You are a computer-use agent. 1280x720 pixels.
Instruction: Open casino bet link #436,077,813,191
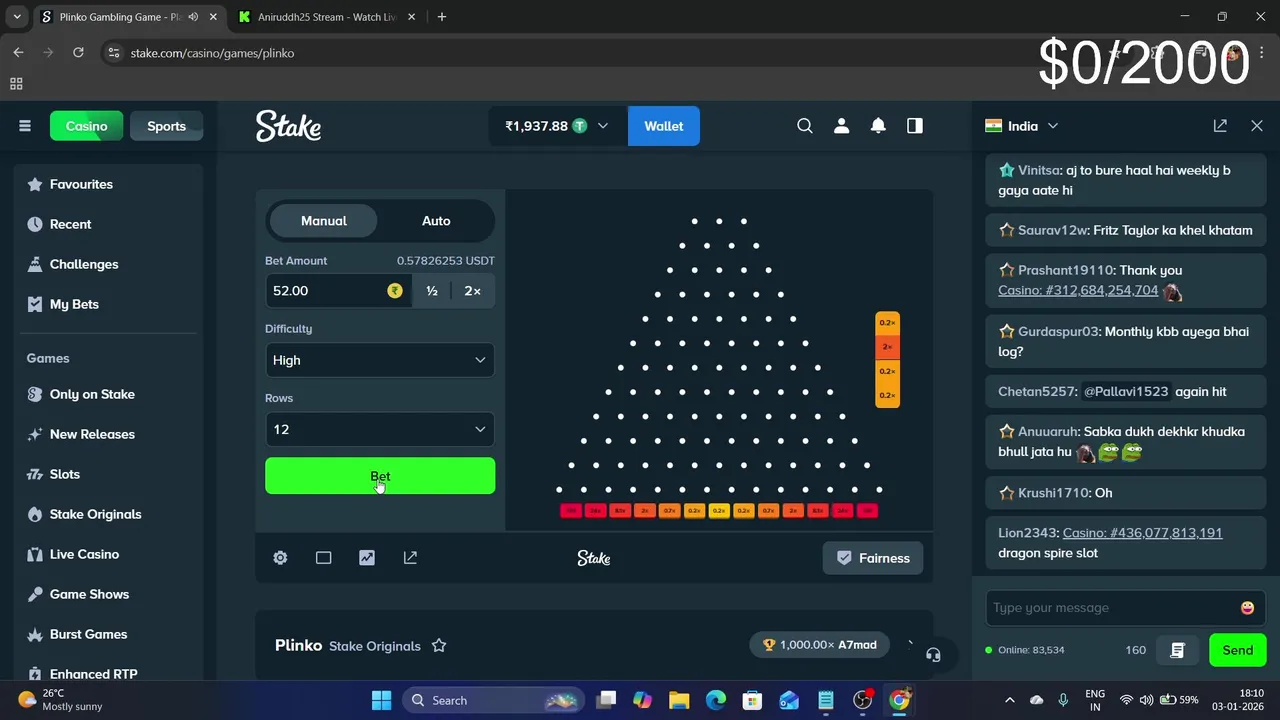(x=1142, y=533)
